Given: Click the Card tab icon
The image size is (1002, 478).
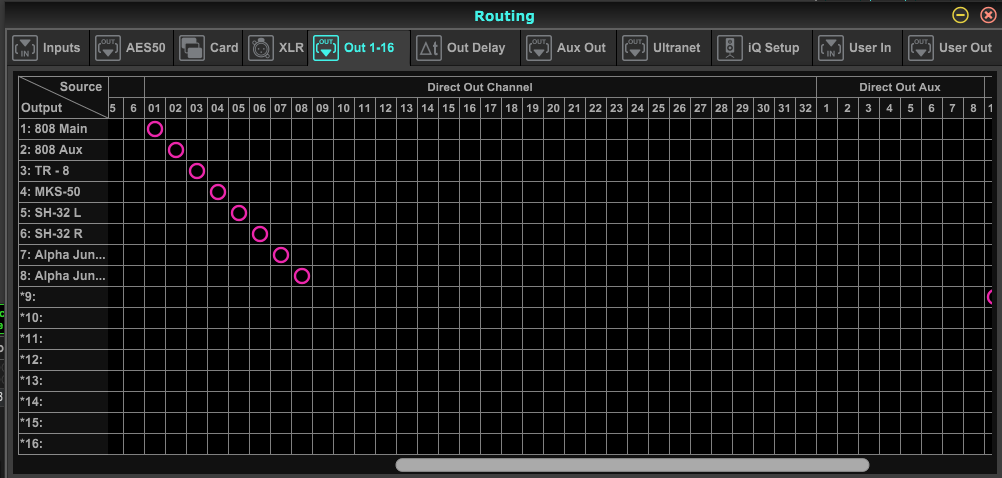Looking at the screenshot, I should [x=192, y=48].
